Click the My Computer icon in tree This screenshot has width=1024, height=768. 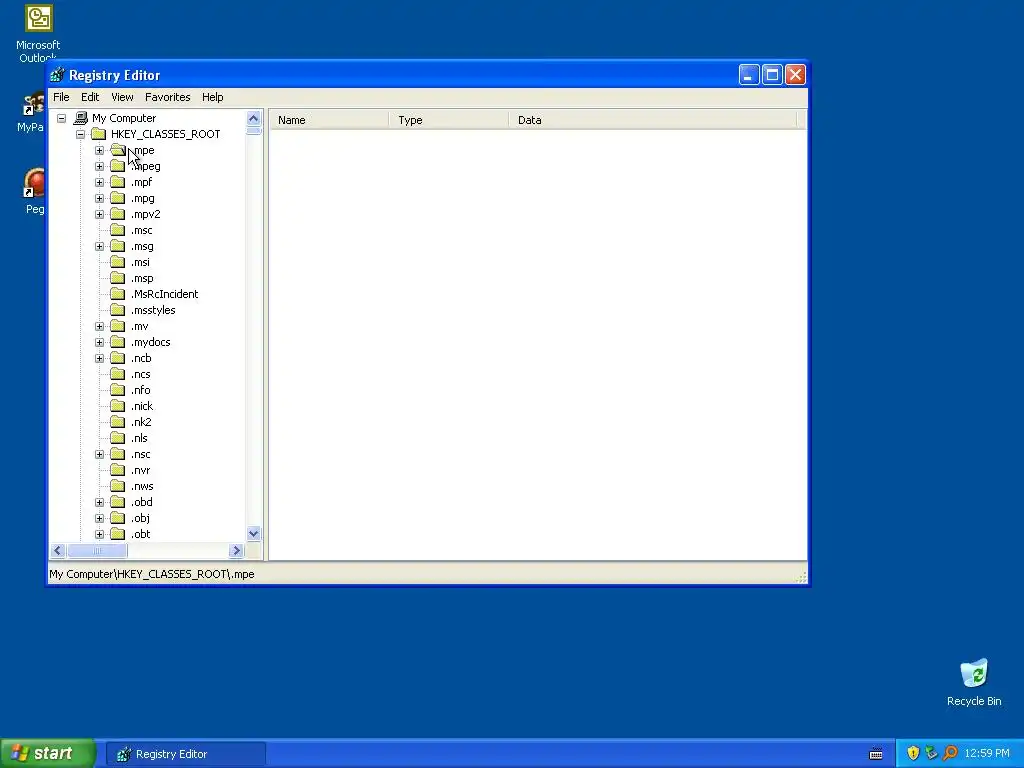pos(80,118)
